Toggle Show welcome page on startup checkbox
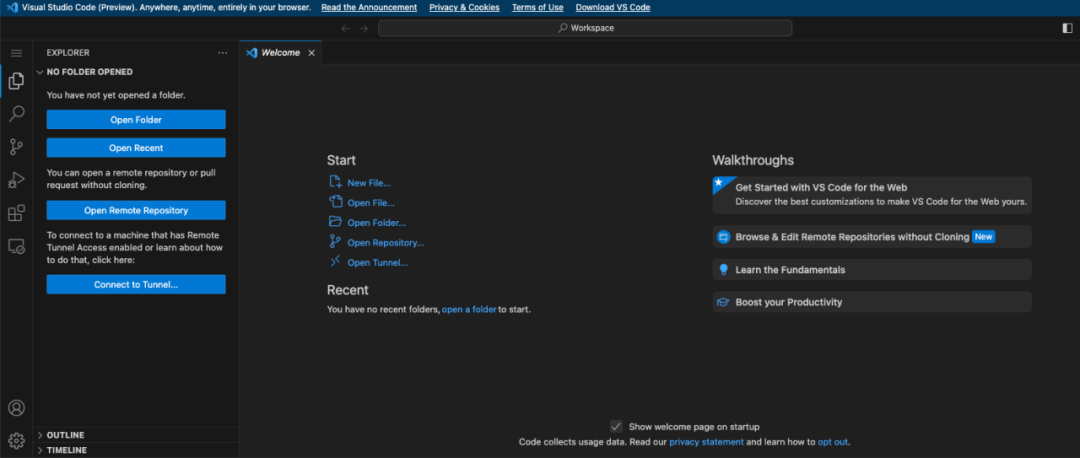1080x458 pixels. coord(616,427)
